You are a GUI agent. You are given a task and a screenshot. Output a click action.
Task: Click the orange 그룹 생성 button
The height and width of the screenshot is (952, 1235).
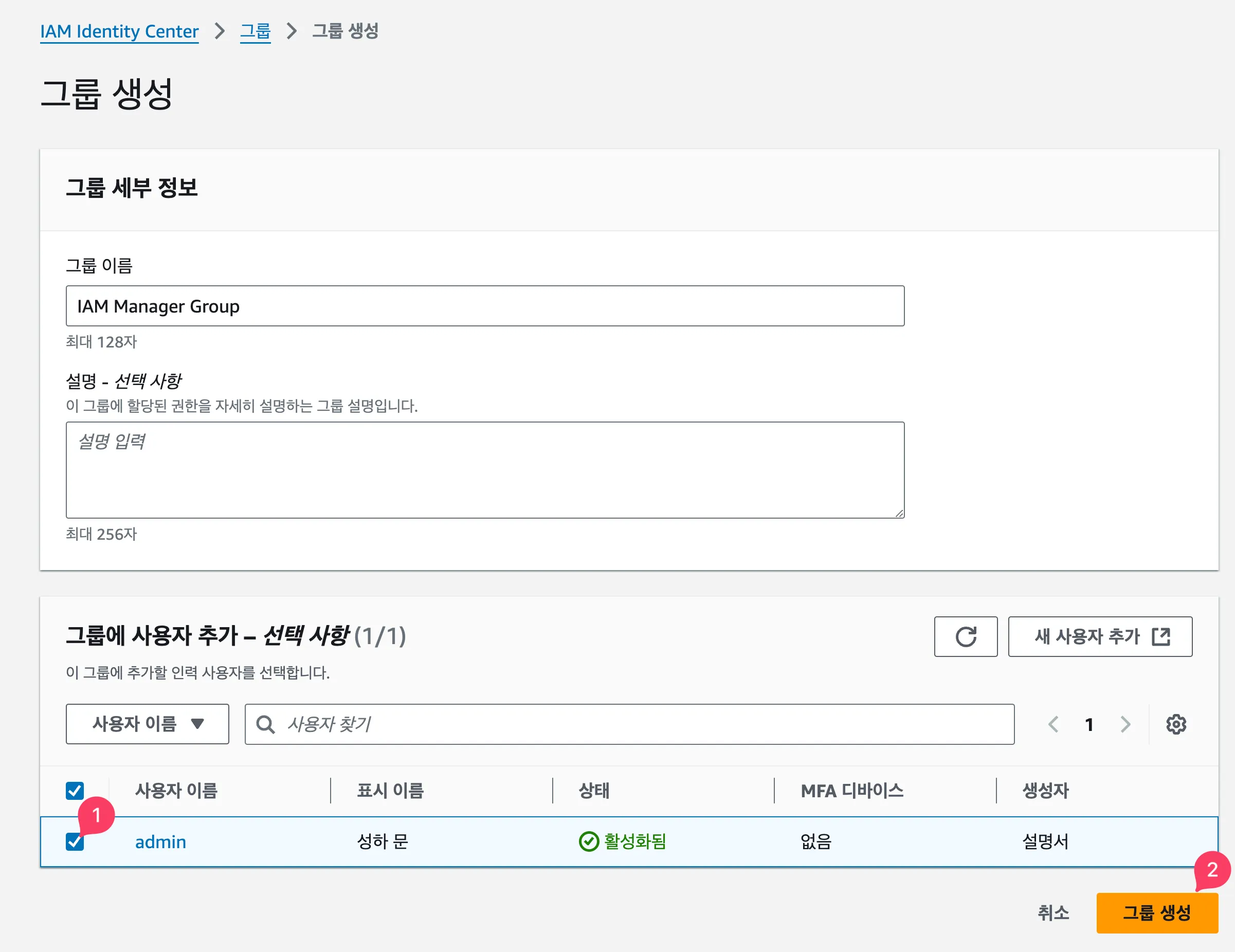pyautogui.click(x=1156, y=912)
